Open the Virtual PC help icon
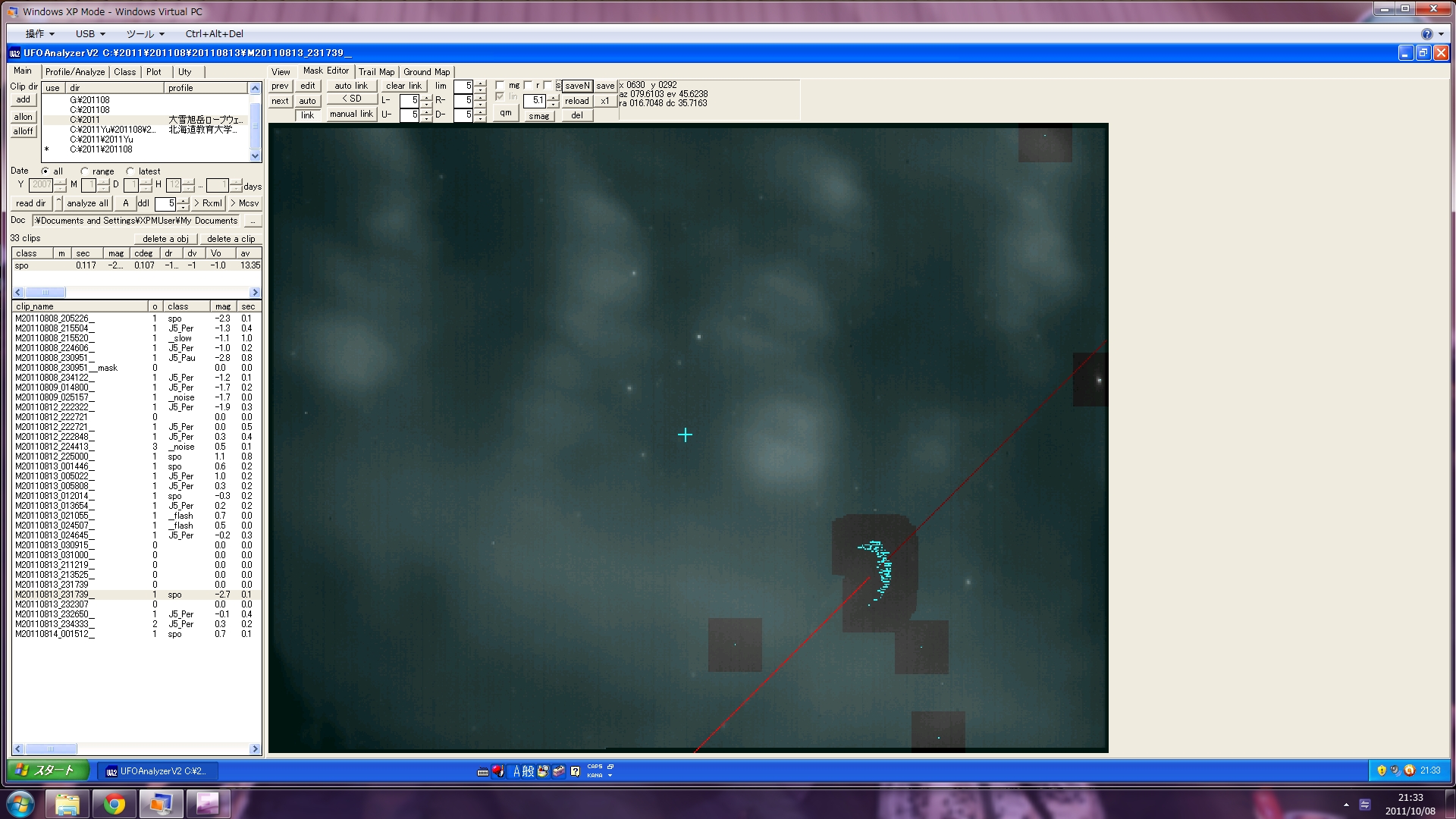The image size is (1456, 819). pos(1427,34)
